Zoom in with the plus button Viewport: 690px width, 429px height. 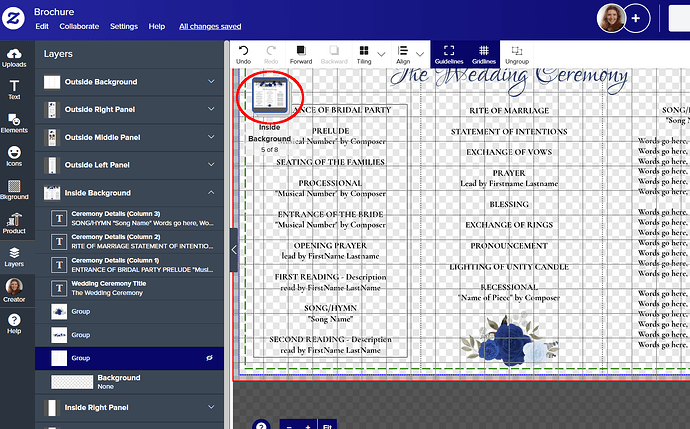(x=308, y=426)
